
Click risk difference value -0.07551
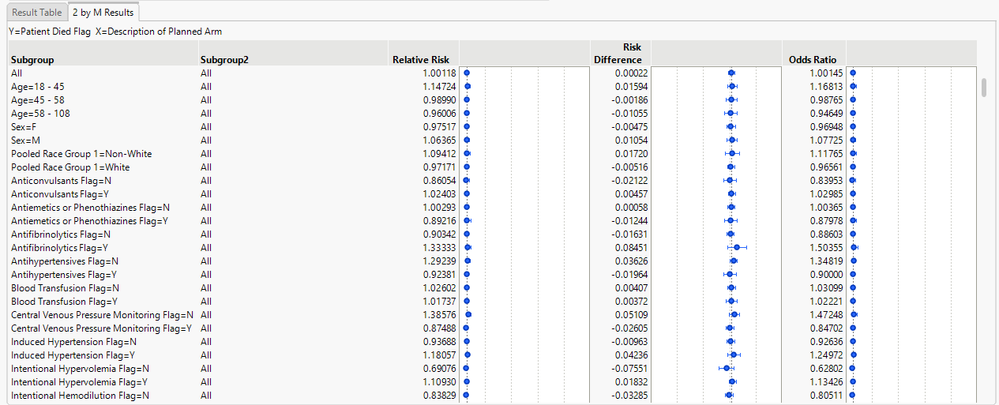click(626, 368)
